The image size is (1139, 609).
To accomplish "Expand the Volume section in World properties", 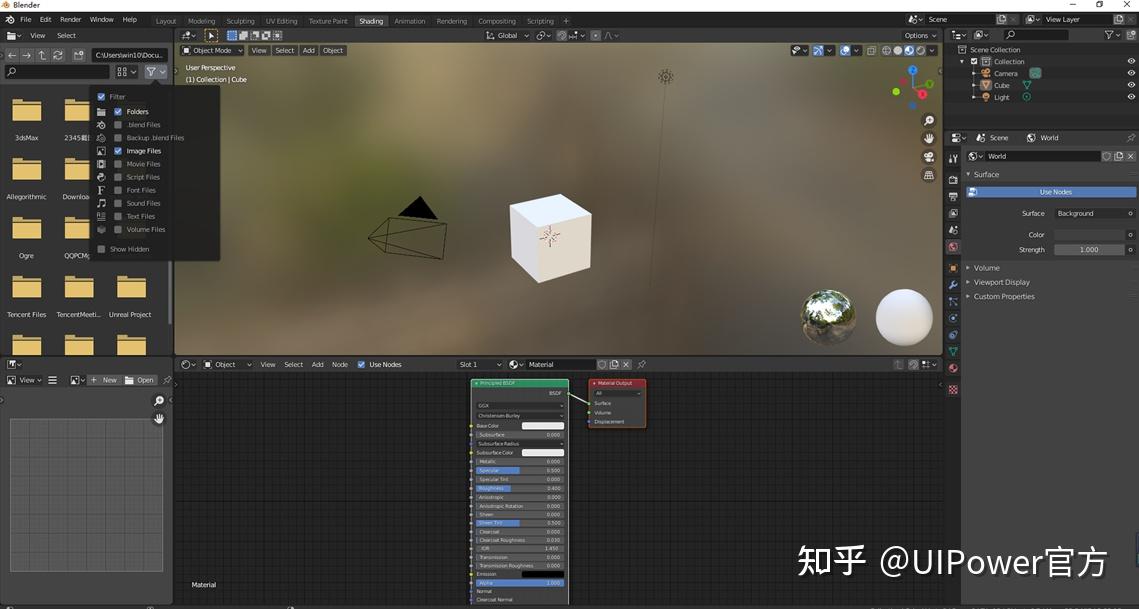I will coord(986,268).
